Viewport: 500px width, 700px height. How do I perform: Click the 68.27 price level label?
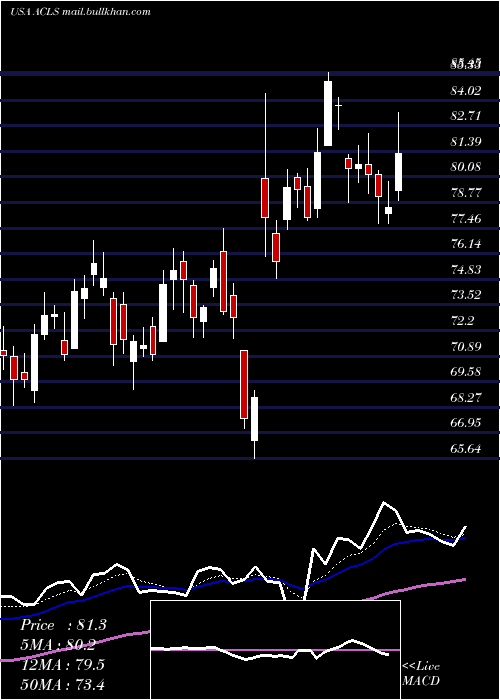(x=466, y=397)
